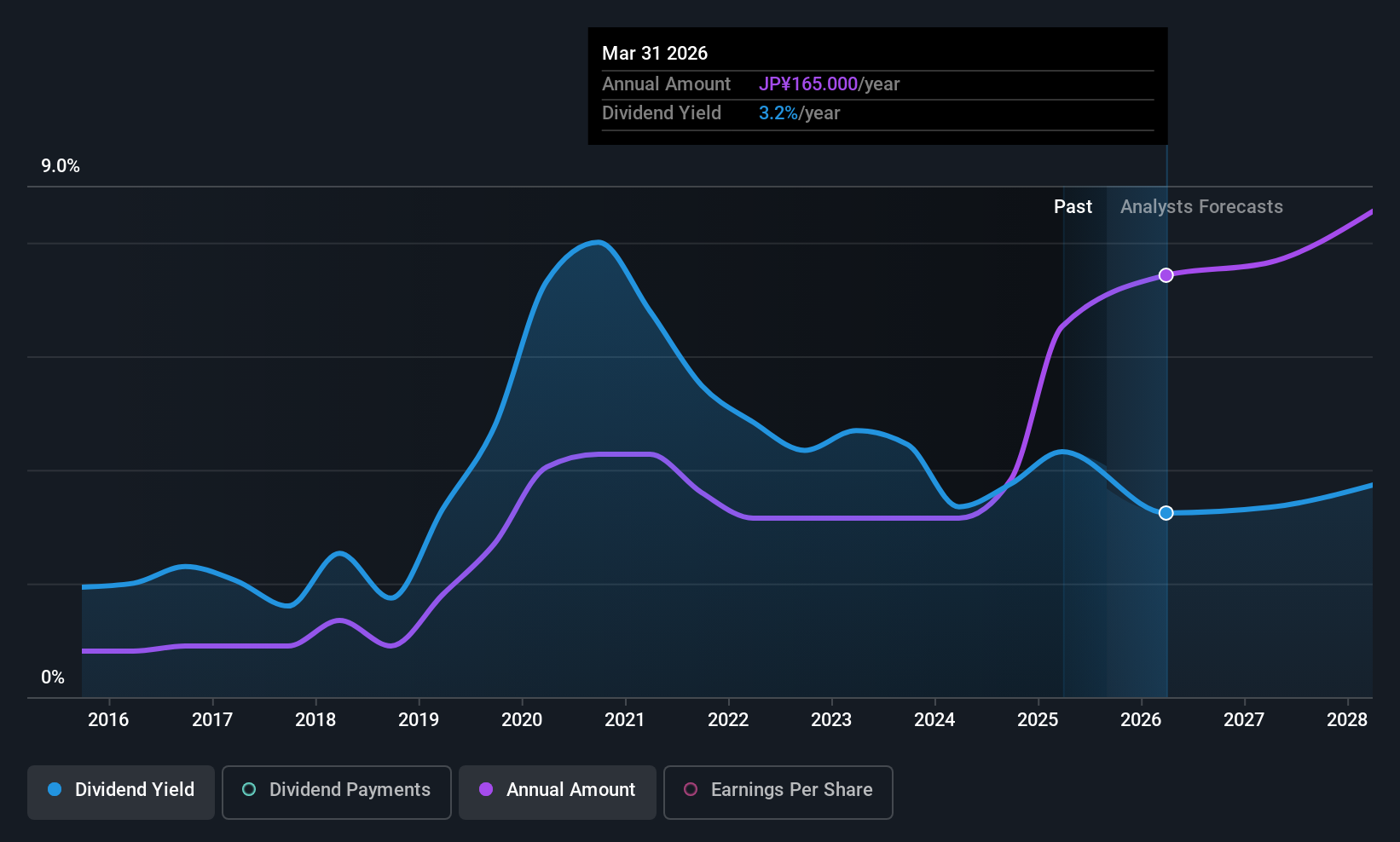Click the 2028 x-axis year label

pos(1347,720)
